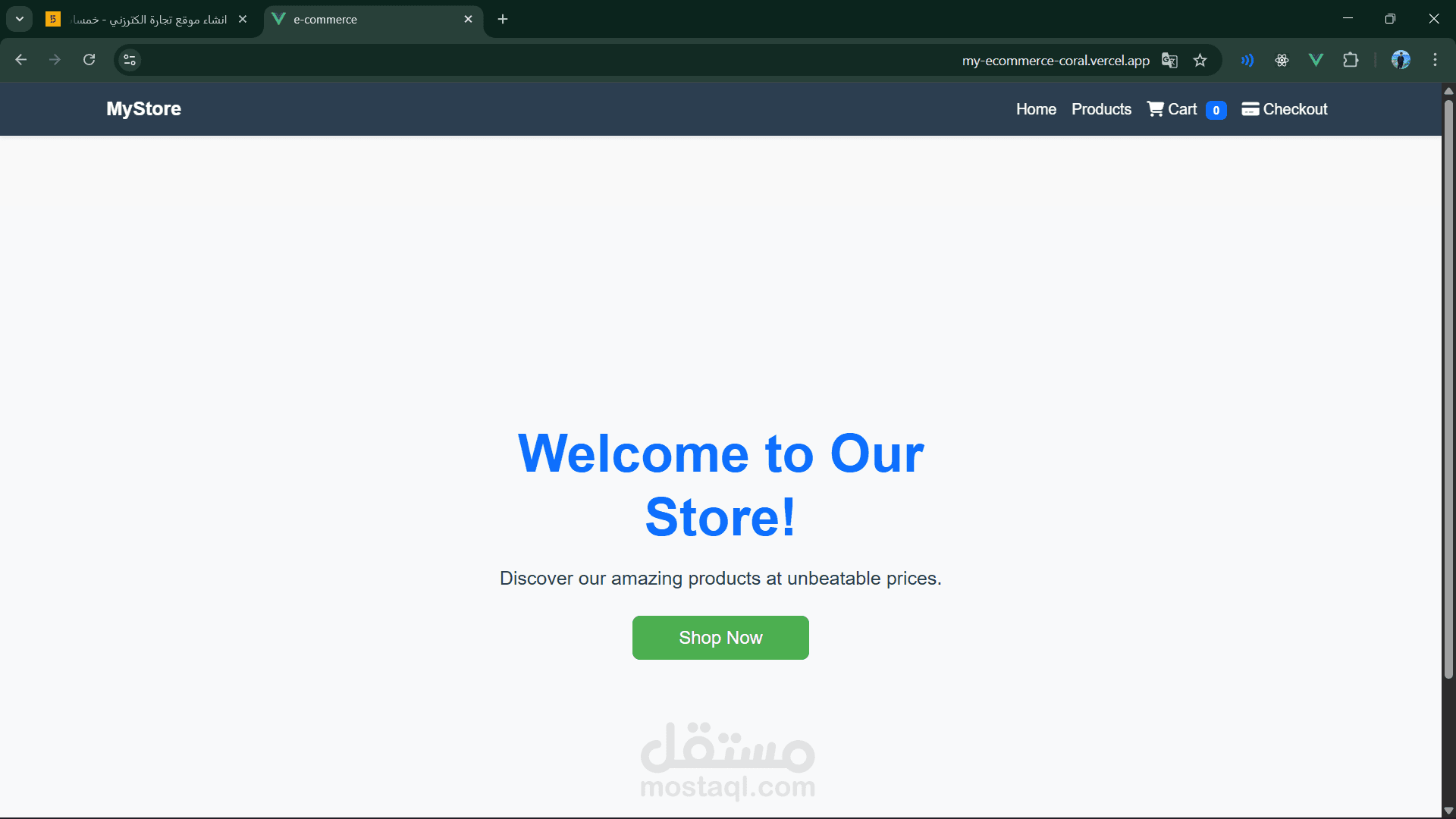Open the Extensions puzzle piece menu

click(1351, 60)
